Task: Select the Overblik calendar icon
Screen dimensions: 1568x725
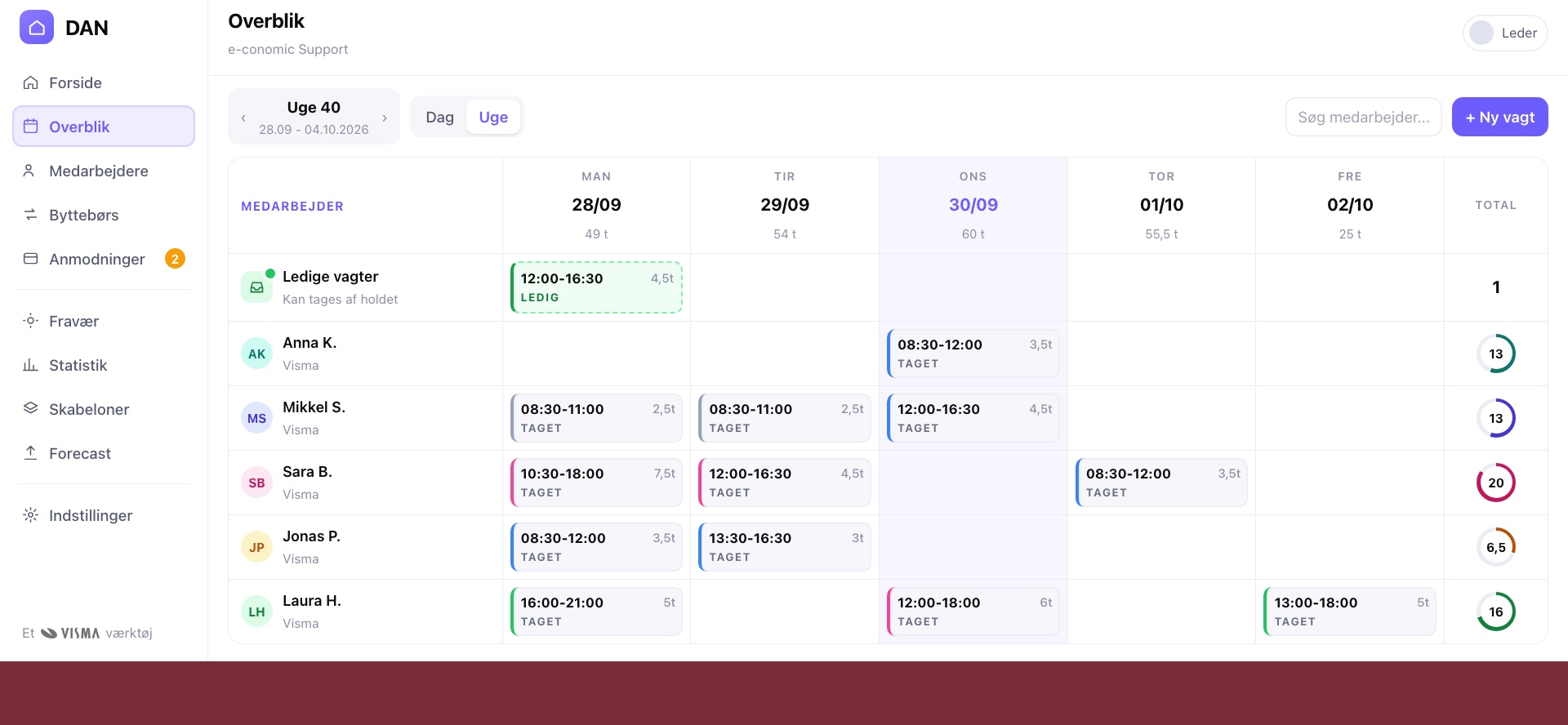Action: point(31,127)
